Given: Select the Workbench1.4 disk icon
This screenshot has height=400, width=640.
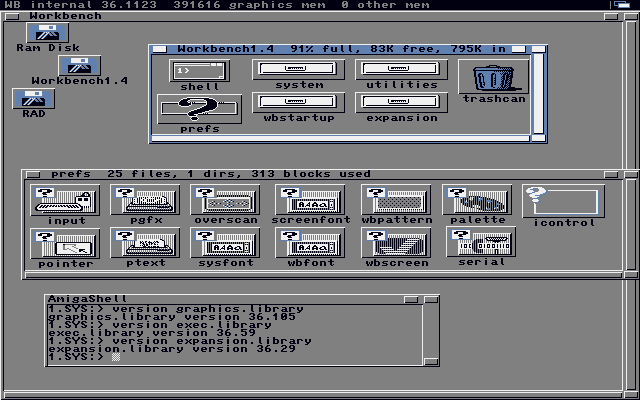Looking at the screenshot, I should (x=80, y=66).
